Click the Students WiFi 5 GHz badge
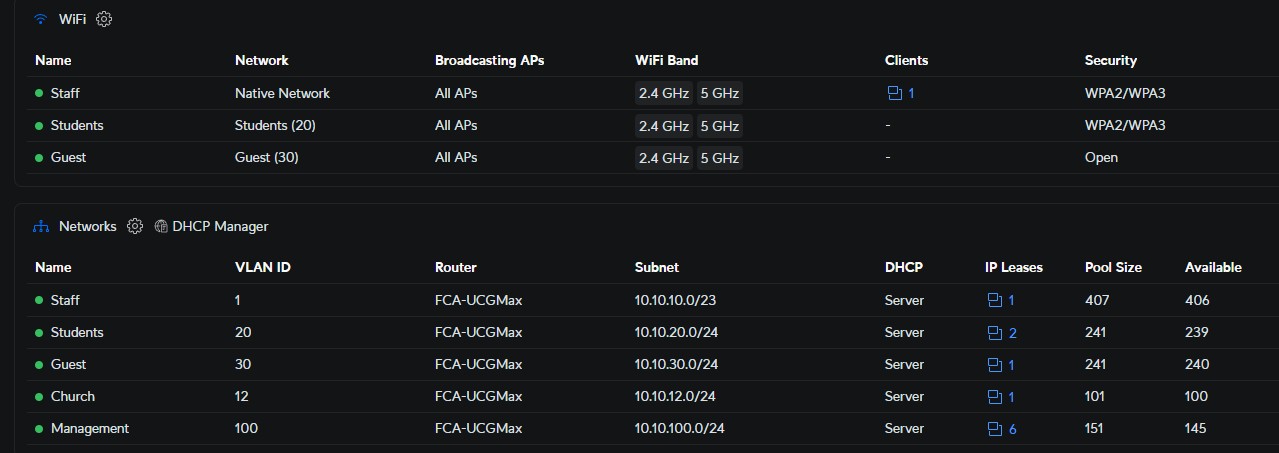Image resolution: width=1279 pixels, height=453 pixels. click(719, 126)
